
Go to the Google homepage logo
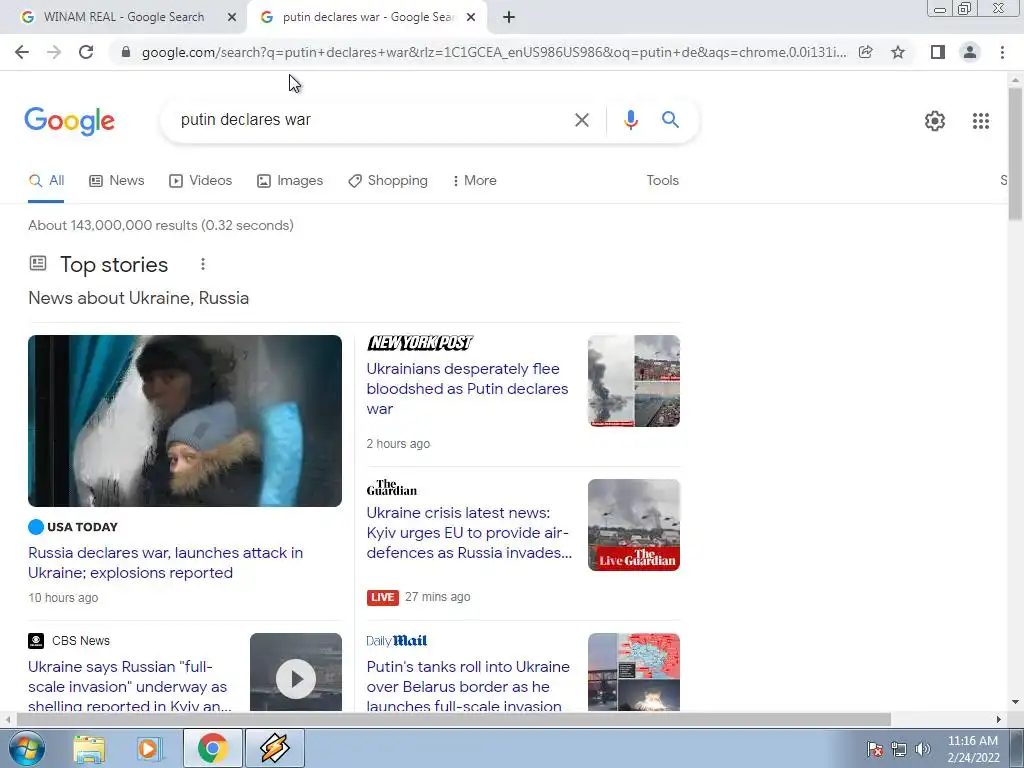69,121
